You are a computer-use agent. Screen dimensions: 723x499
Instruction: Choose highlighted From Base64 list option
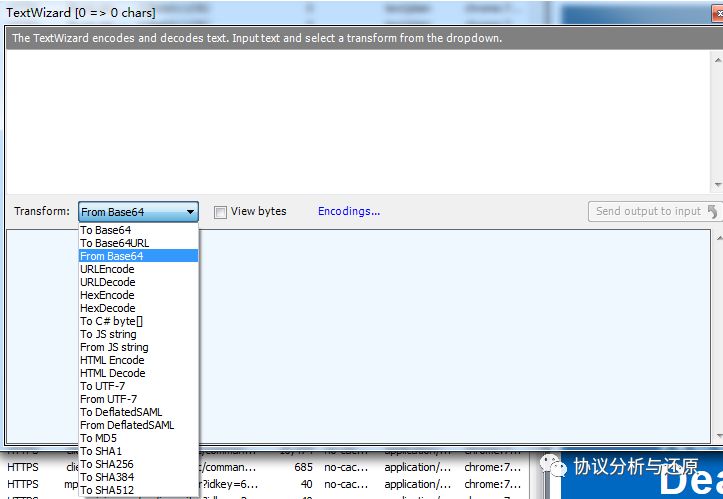point(138,255)
